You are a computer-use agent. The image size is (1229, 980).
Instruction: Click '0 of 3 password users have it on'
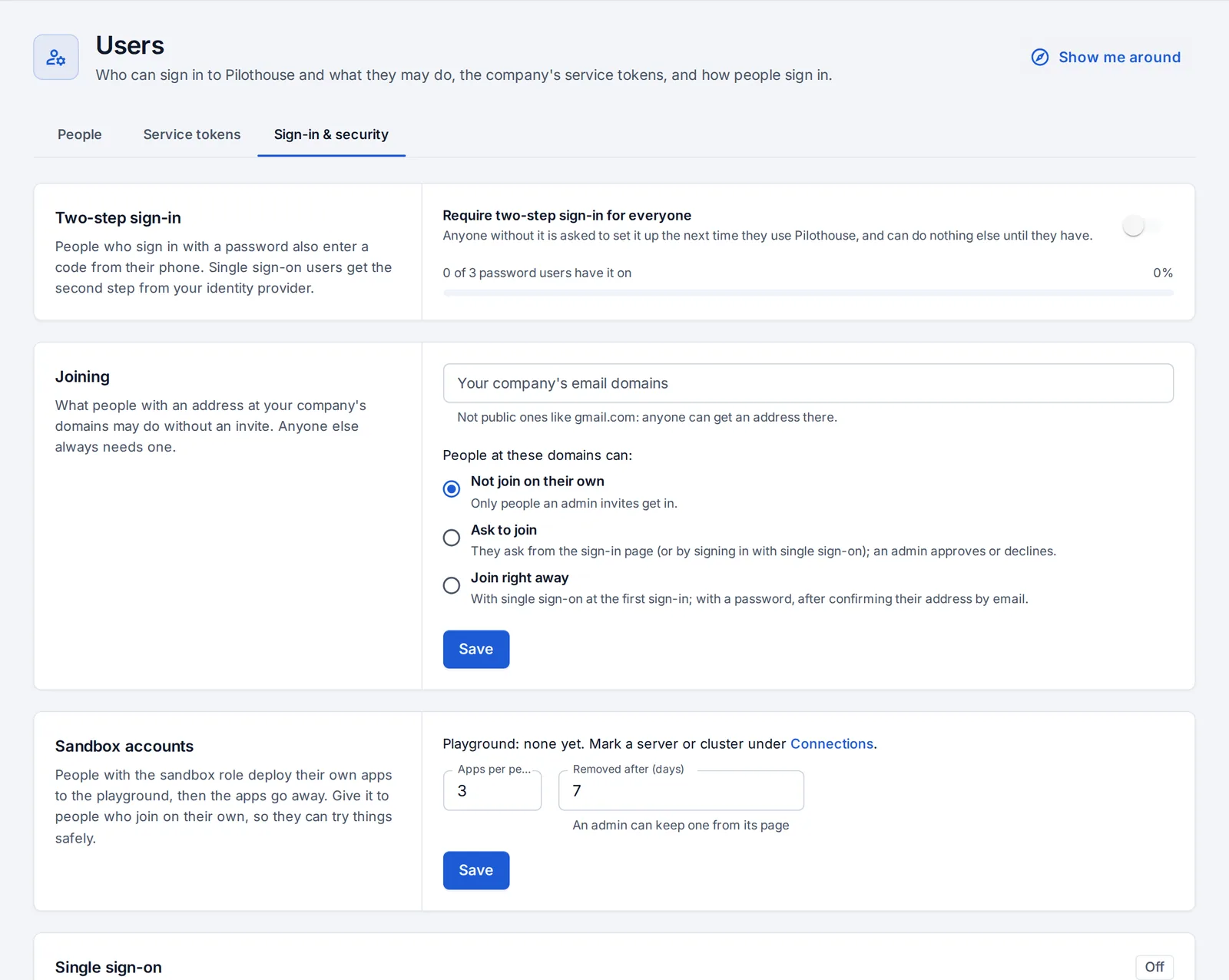(x=537, y=273)
